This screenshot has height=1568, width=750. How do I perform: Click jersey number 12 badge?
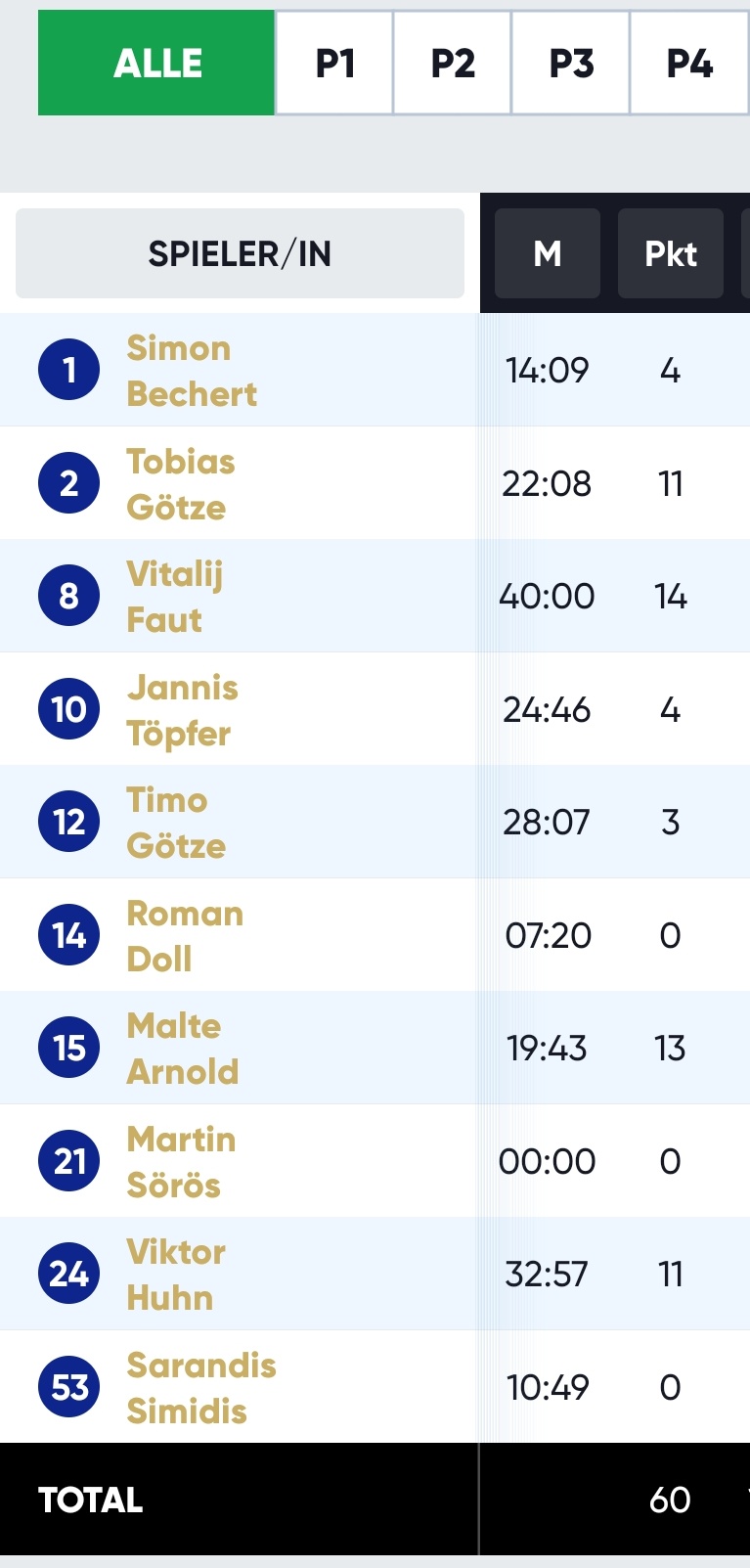pyautogui.click(x=68, y=822)
